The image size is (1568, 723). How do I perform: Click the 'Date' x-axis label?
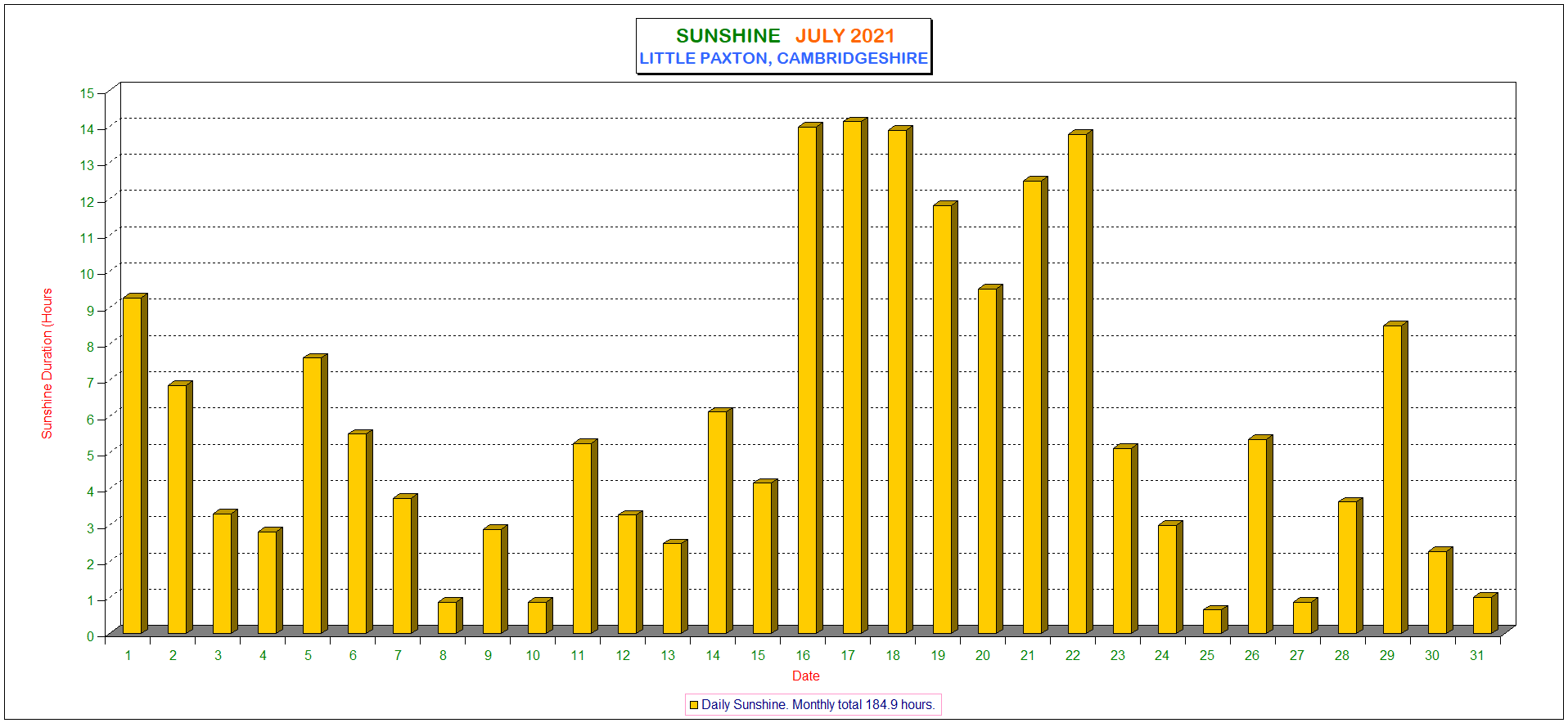coord(805,676)
